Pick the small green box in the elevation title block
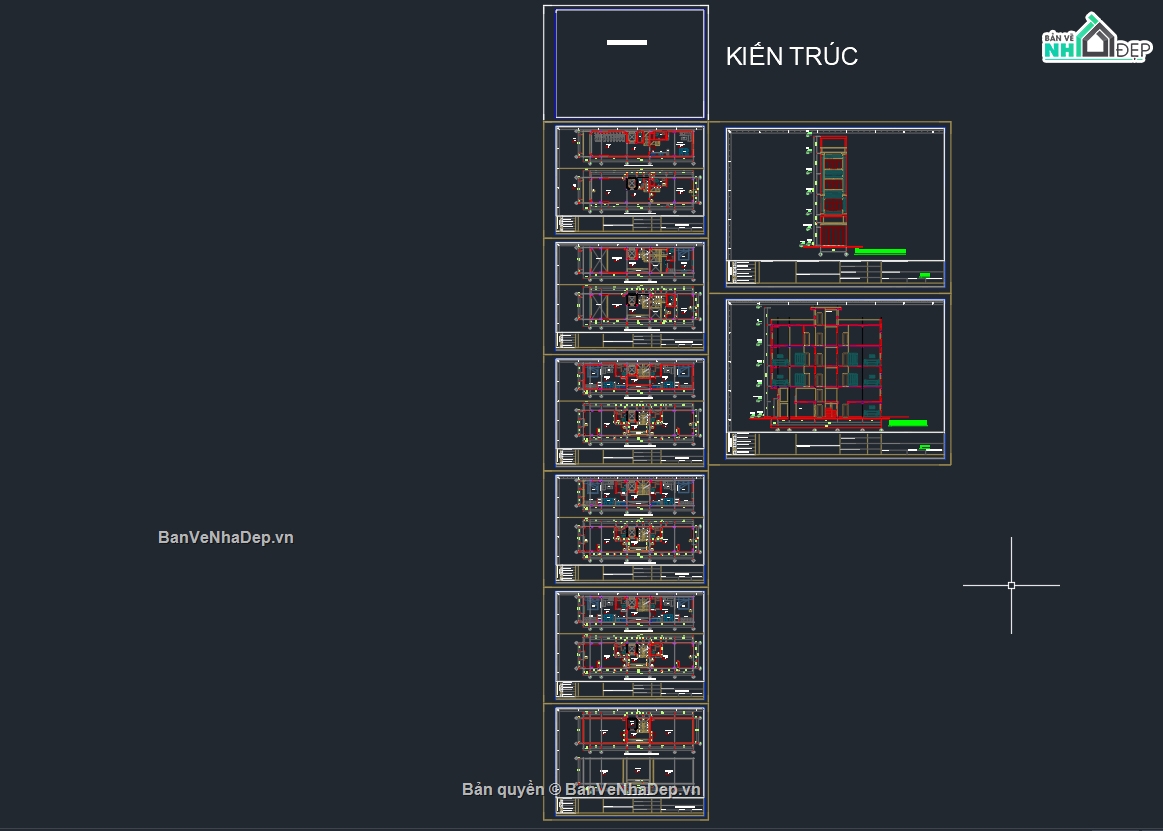 tap(925, 275)
